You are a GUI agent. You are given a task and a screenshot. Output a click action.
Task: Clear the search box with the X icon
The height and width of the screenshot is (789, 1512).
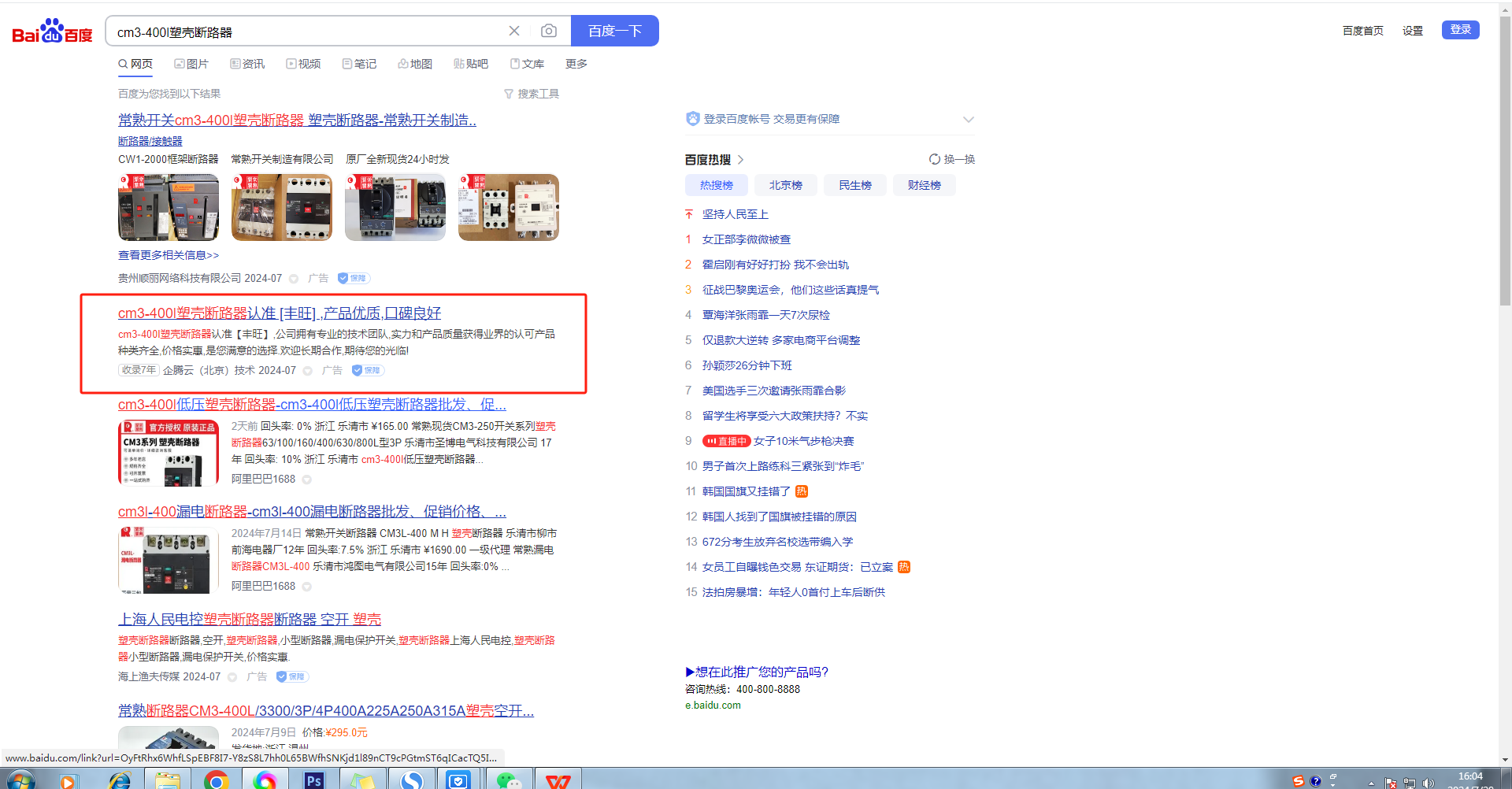[514, 31]
